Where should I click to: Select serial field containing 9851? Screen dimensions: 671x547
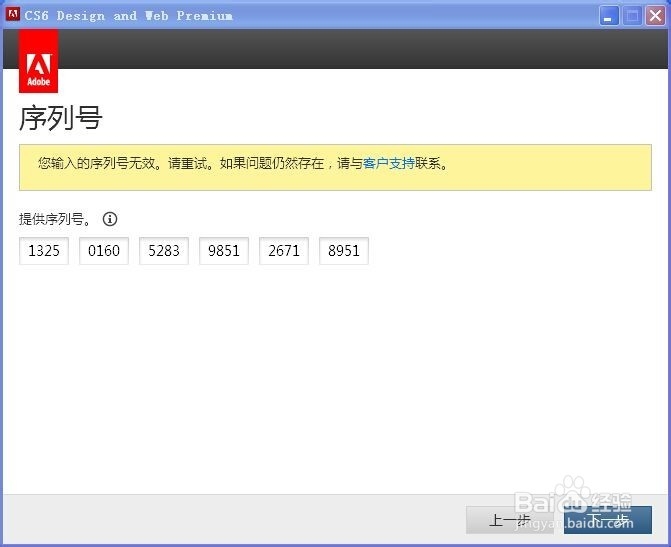coord(224,251)
